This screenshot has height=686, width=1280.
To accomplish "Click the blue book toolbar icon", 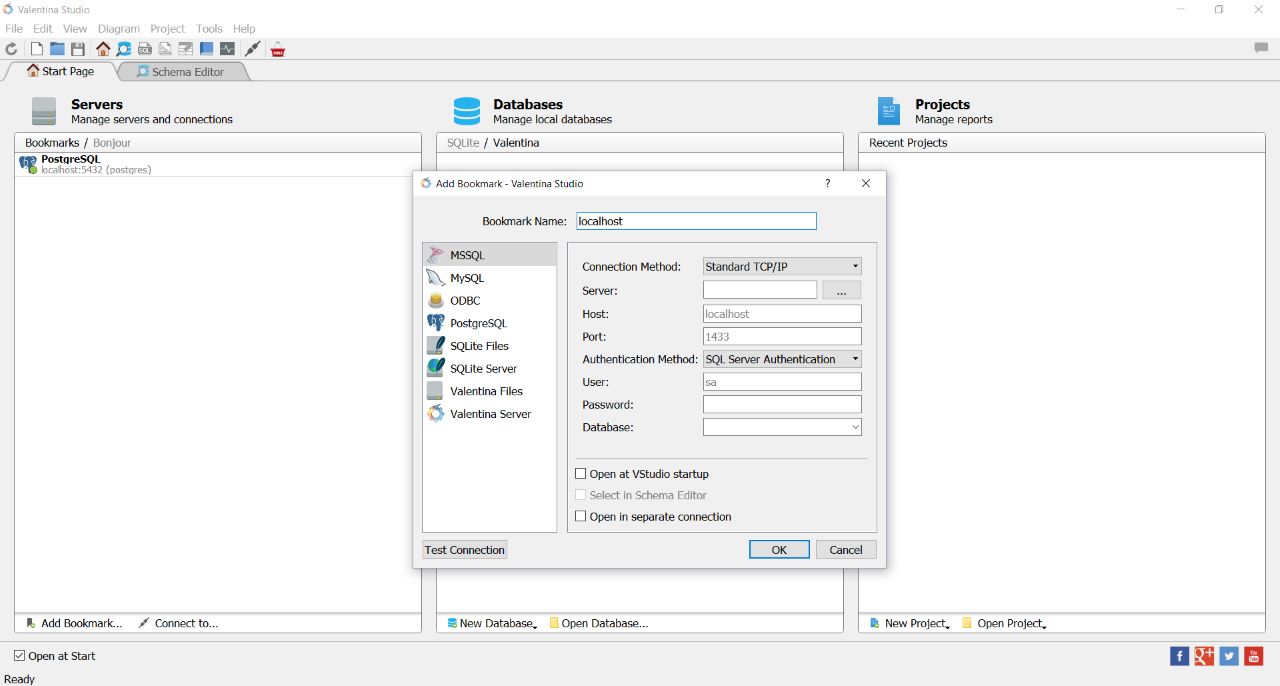I will pyautogui.click(x=206, y=49).
